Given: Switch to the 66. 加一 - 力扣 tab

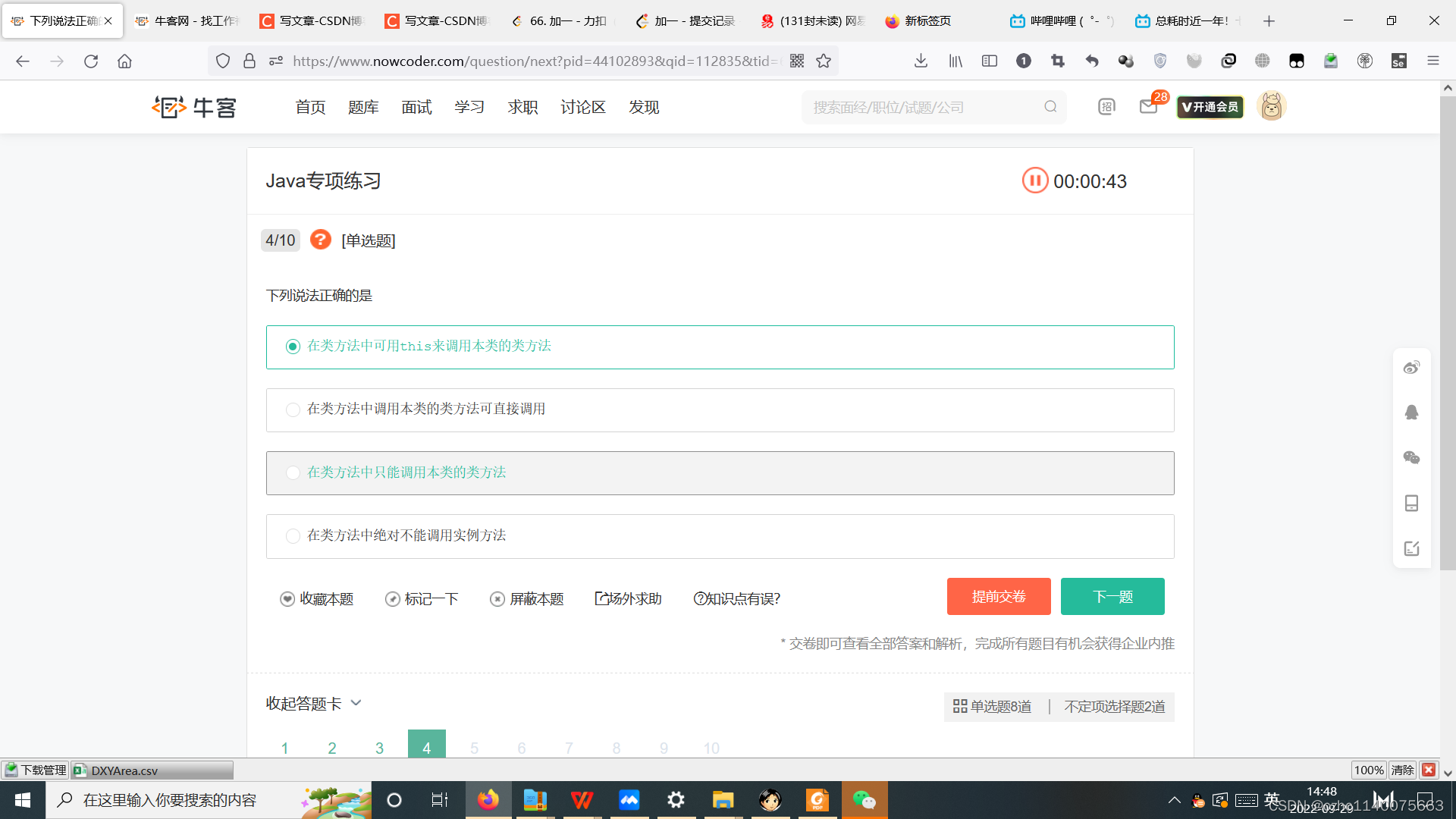Looking at the screenshot, I should pyautogui.click(x=562, y=20).
